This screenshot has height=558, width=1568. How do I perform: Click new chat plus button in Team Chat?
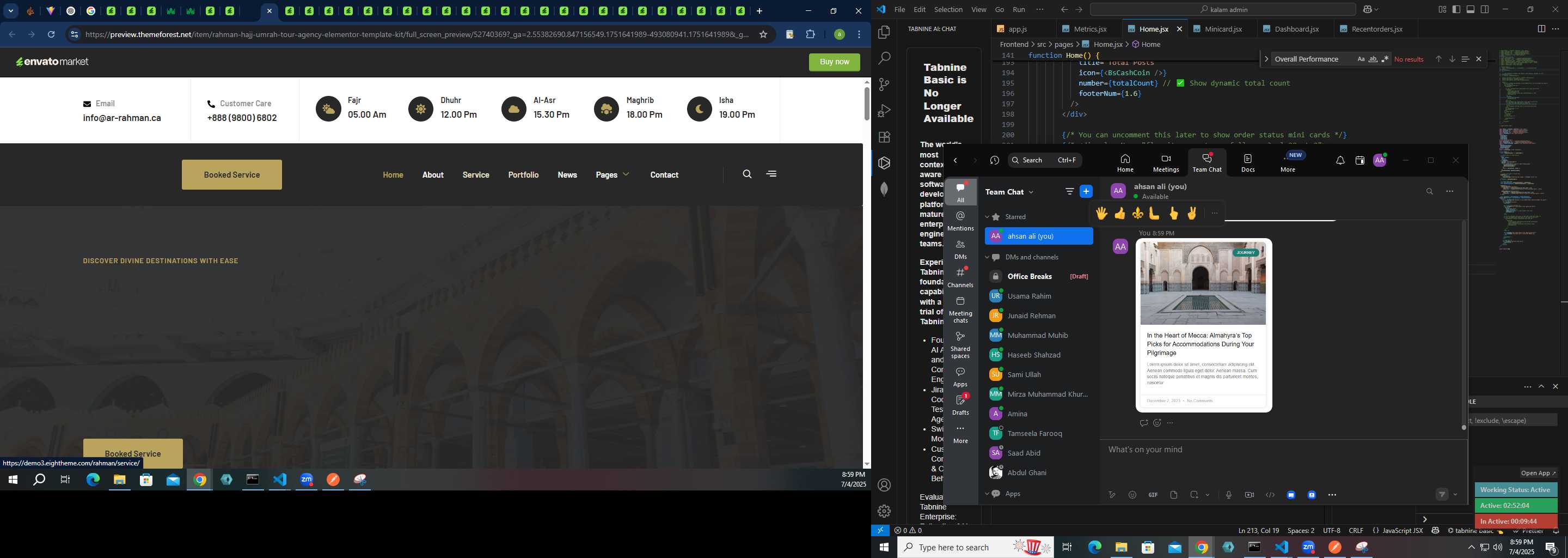(1086, 191)
